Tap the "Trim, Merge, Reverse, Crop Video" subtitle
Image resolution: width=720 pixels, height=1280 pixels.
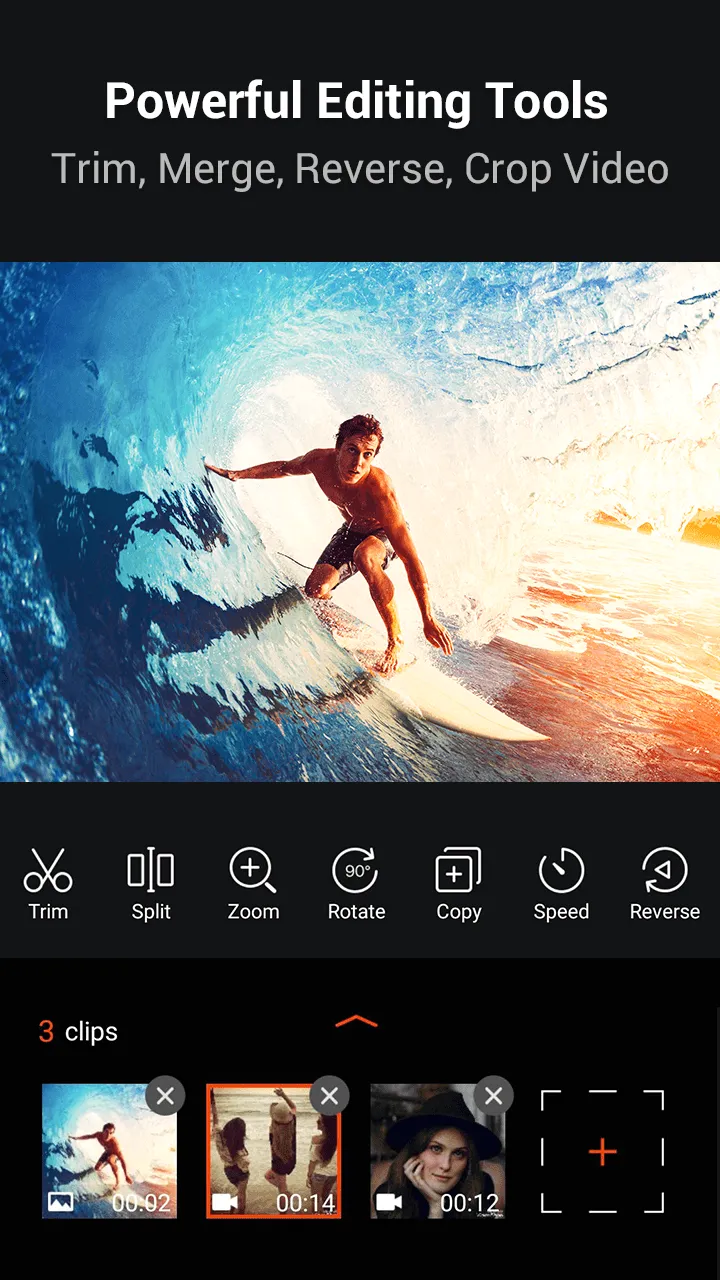point(360,169)
